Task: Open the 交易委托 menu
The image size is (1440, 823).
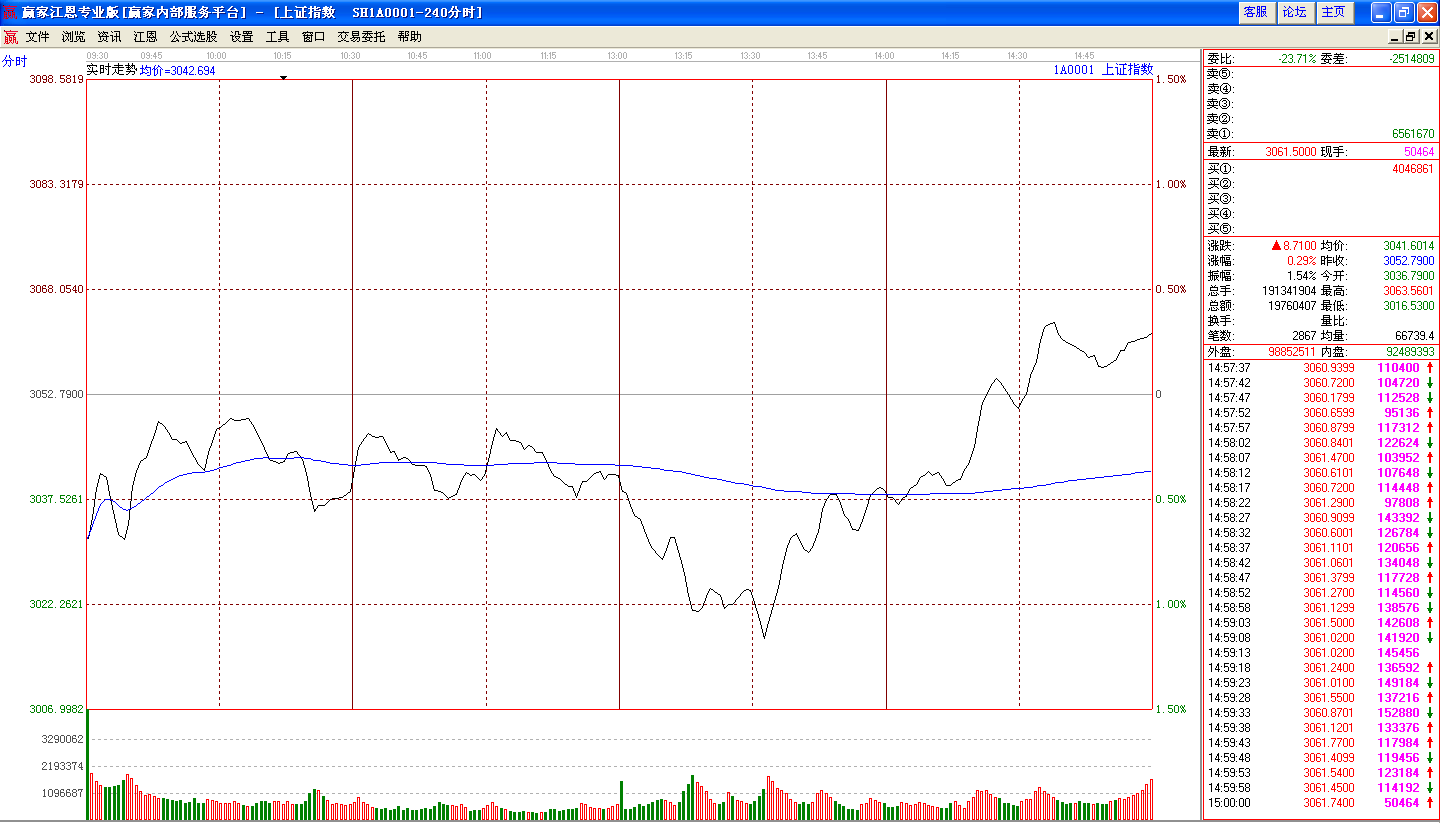Action: (x=361, y=37)
